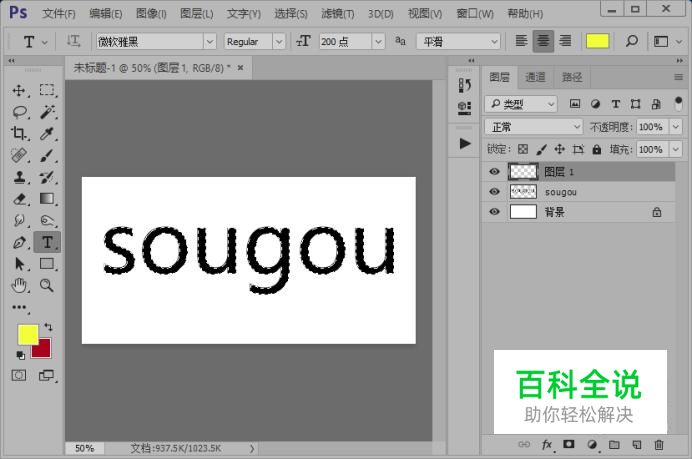Select the Magic Wand tool
This screenshot has width=692, height=459.
click(x=47, y=112)
